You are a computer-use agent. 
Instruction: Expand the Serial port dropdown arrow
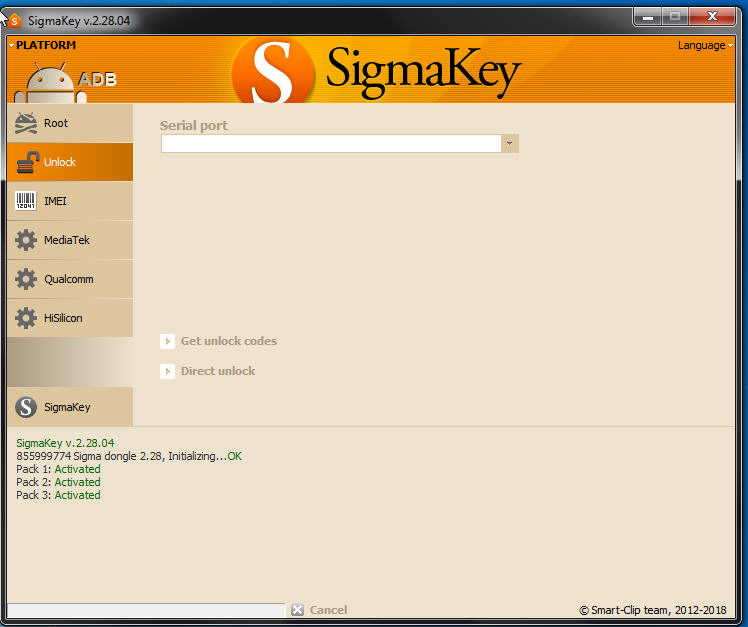[x=509, y=144]
